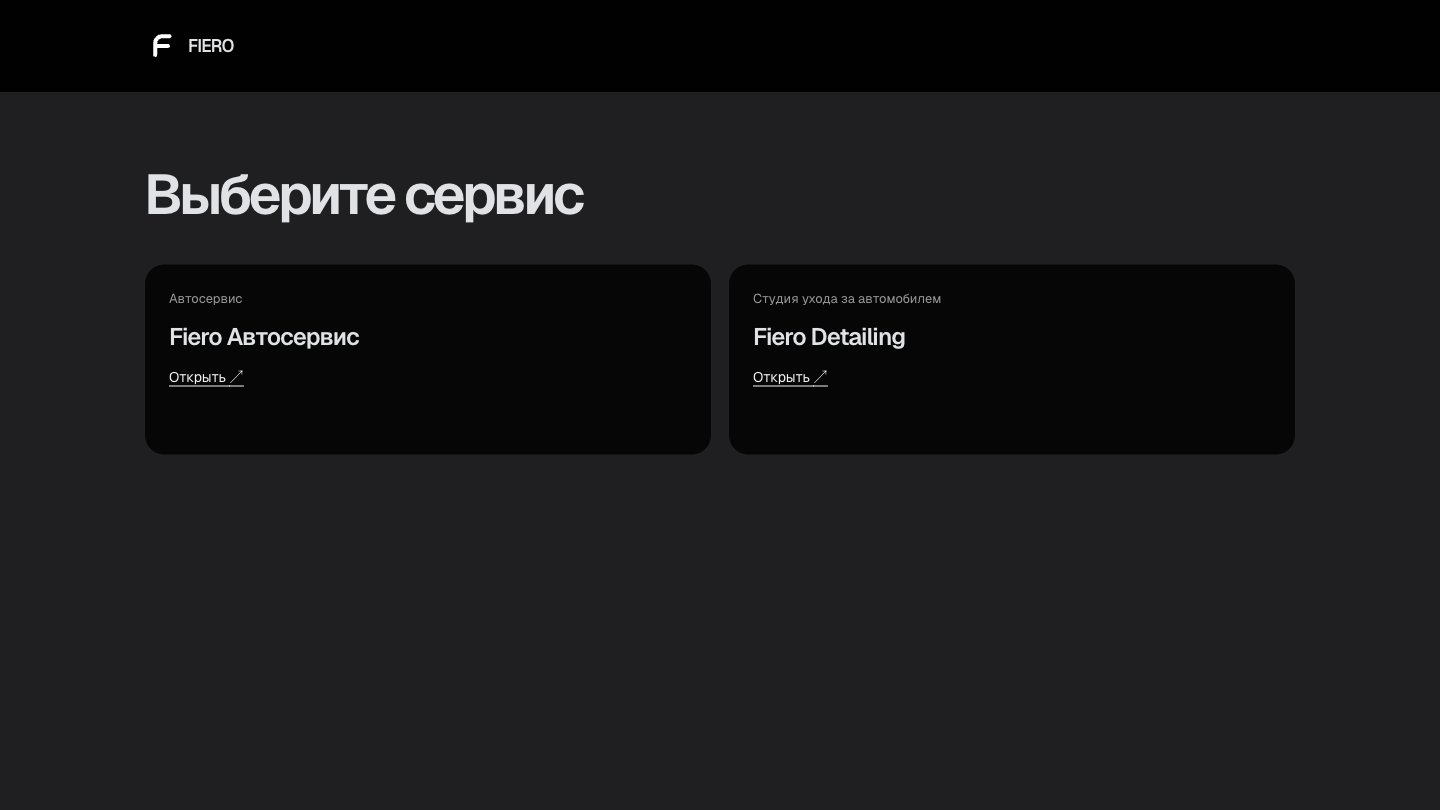Click the Студия ухода за автомобилем label
This screenshot has width=1440, height=810.
847,299
